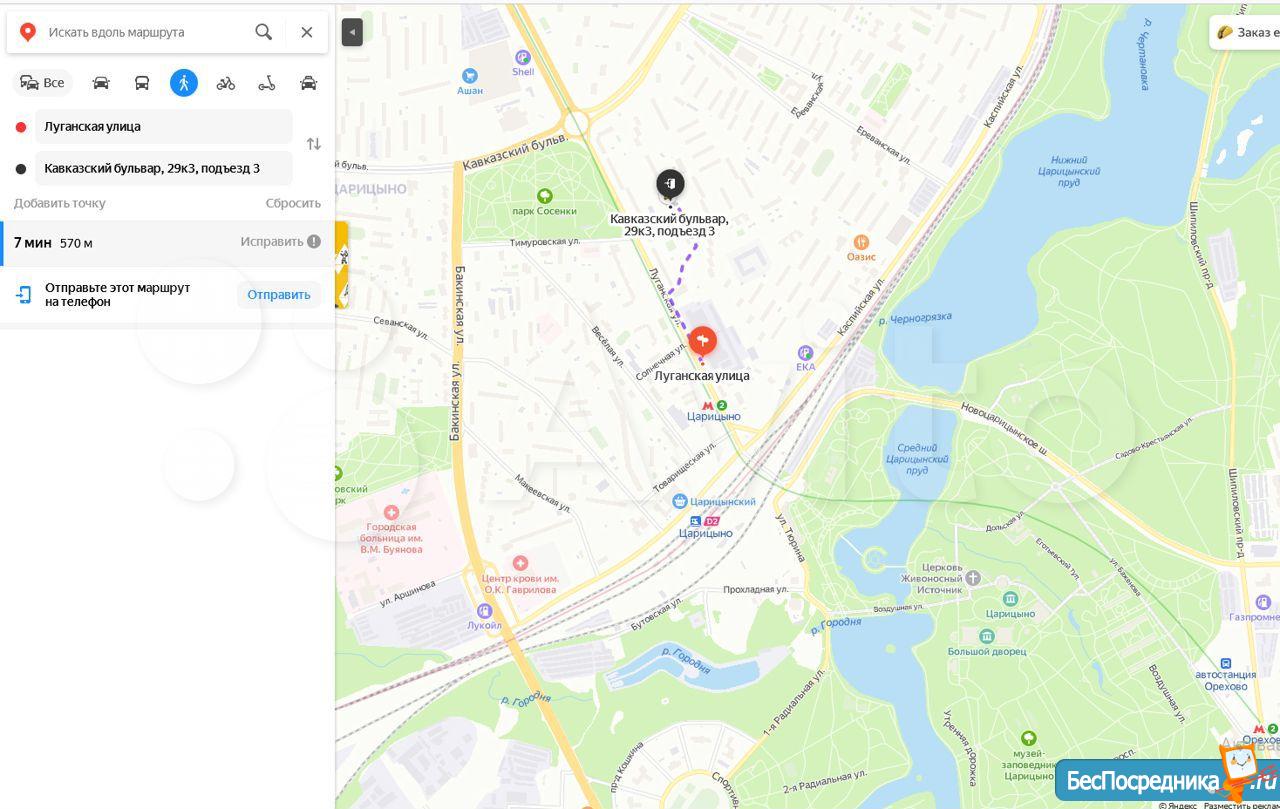The image size is (1280, 809).
Task: Click the search magnifier icon
Action: coord(264,32)
